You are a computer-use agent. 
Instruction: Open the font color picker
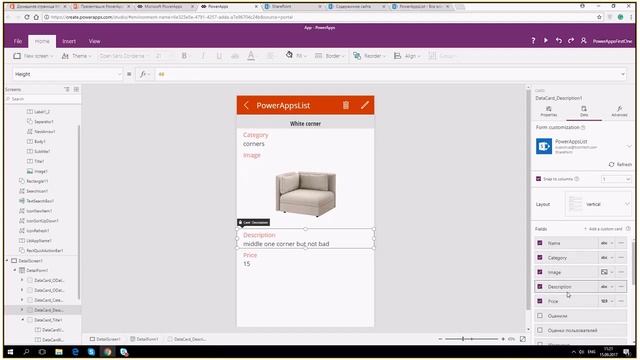[x=251, y=56]
